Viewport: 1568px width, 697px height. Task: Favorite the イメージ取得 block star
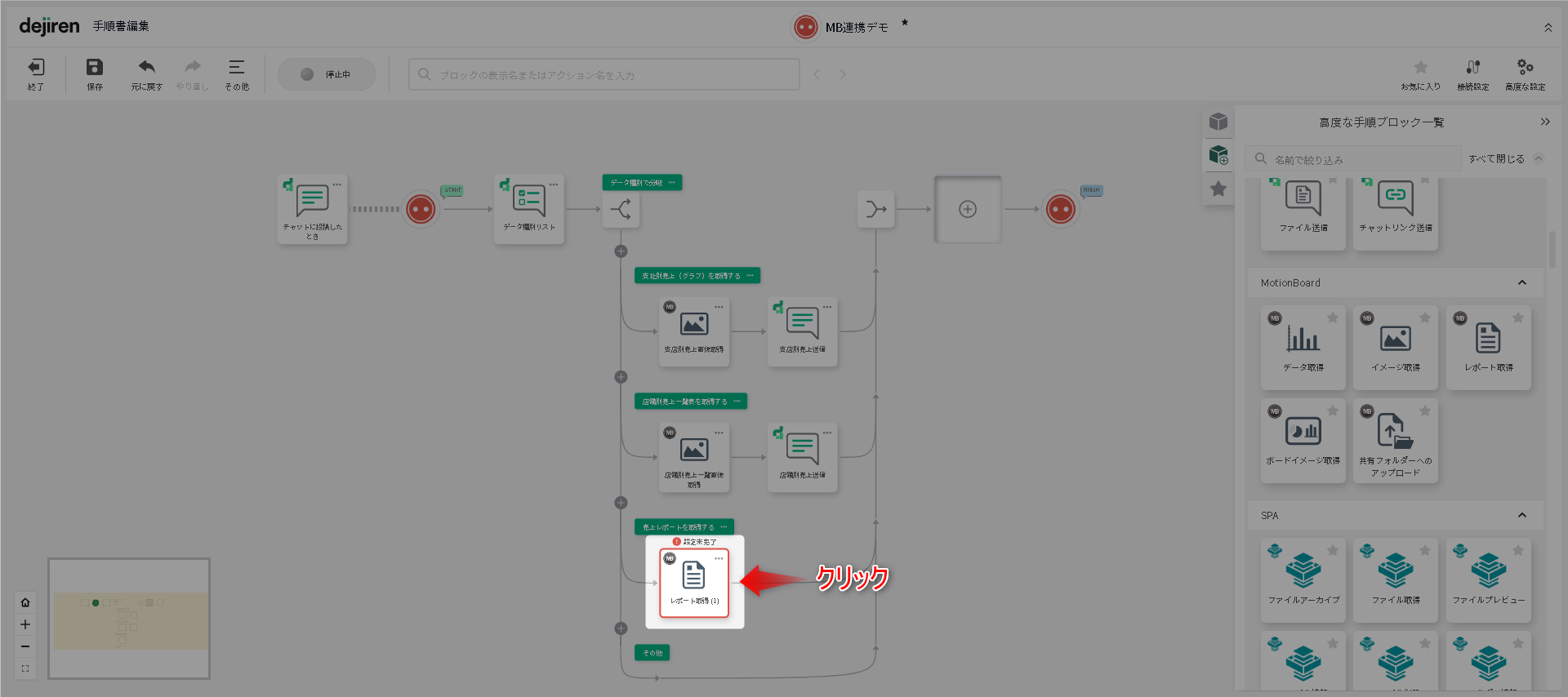(1425, 317)
